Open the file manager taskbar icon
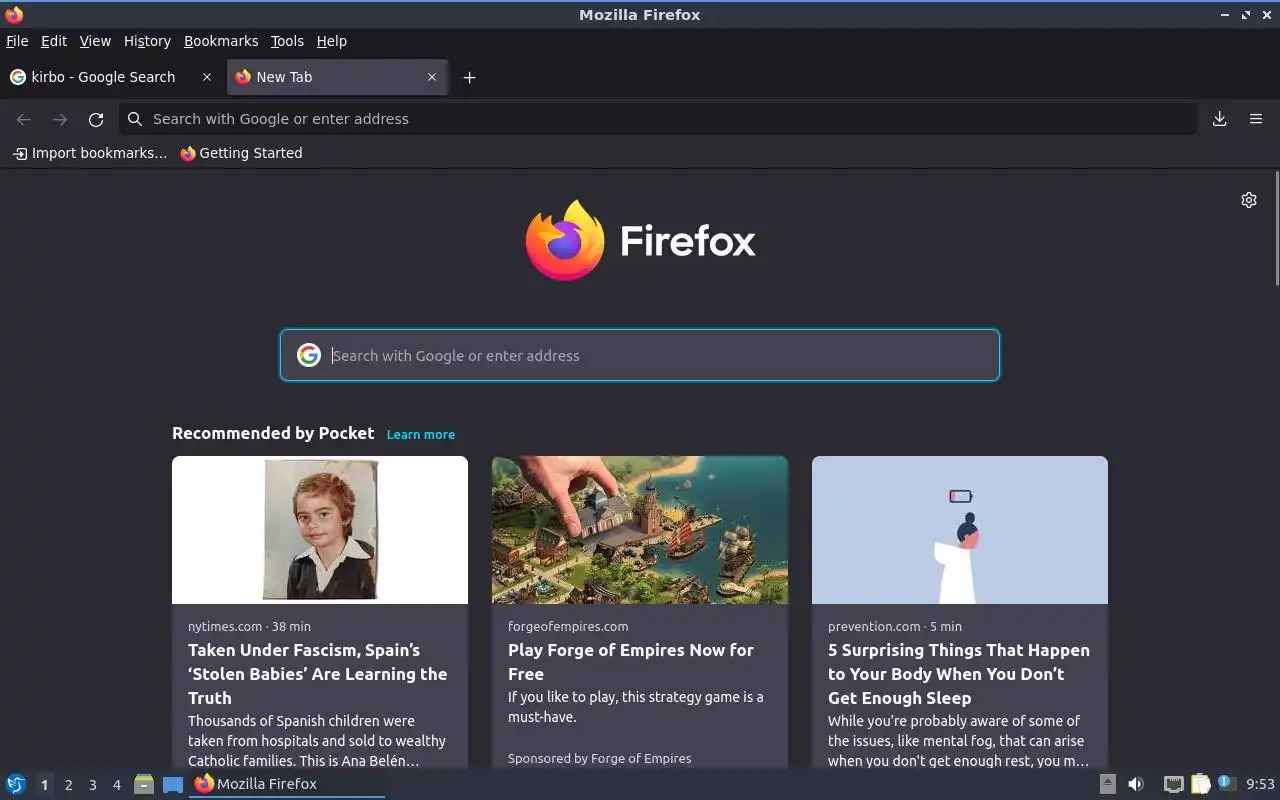 [x=144, y=784]
